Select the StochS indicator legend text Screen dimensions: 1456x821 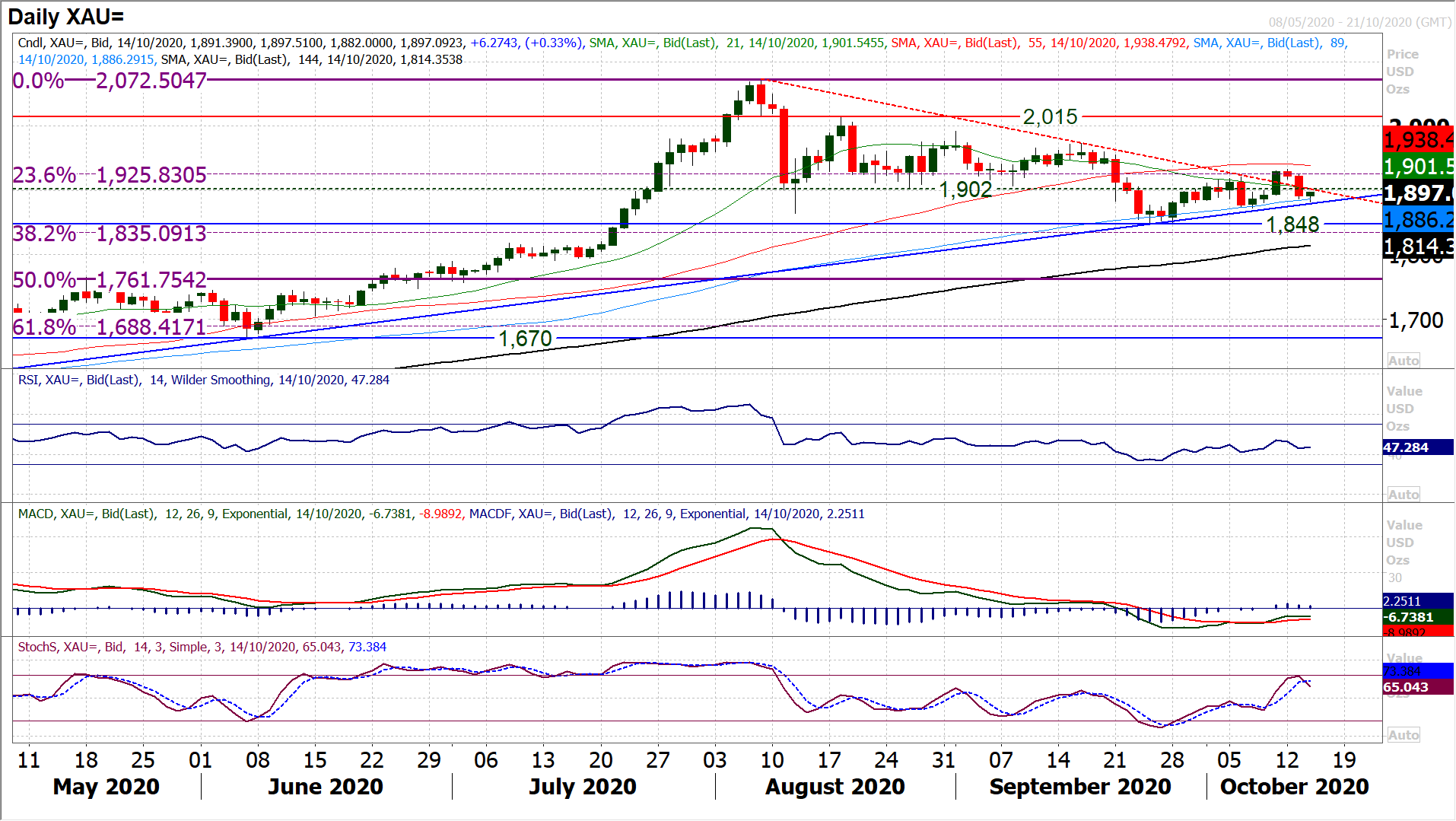(x=202, y=647)
